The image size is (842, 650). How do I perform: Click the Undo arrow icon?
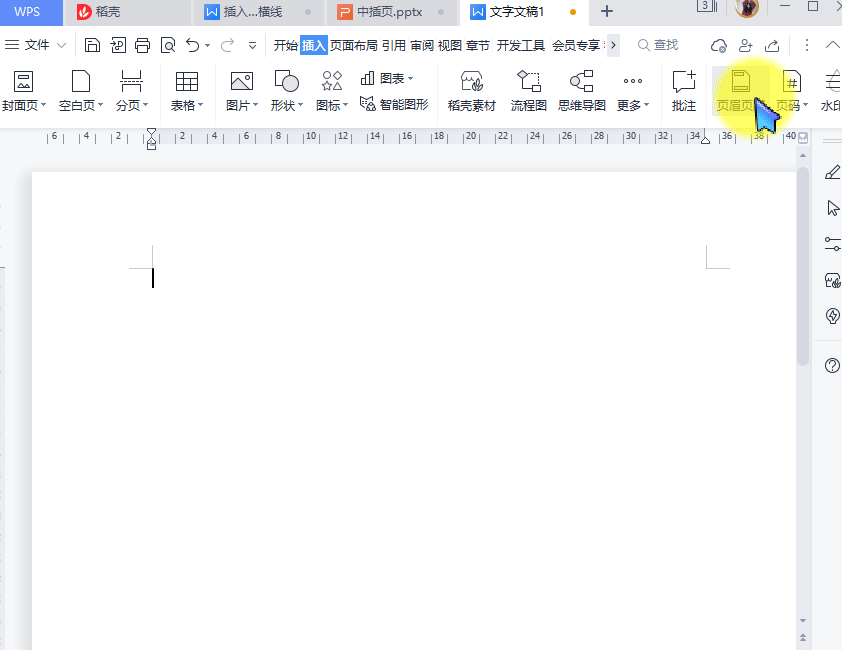[193, 45]
